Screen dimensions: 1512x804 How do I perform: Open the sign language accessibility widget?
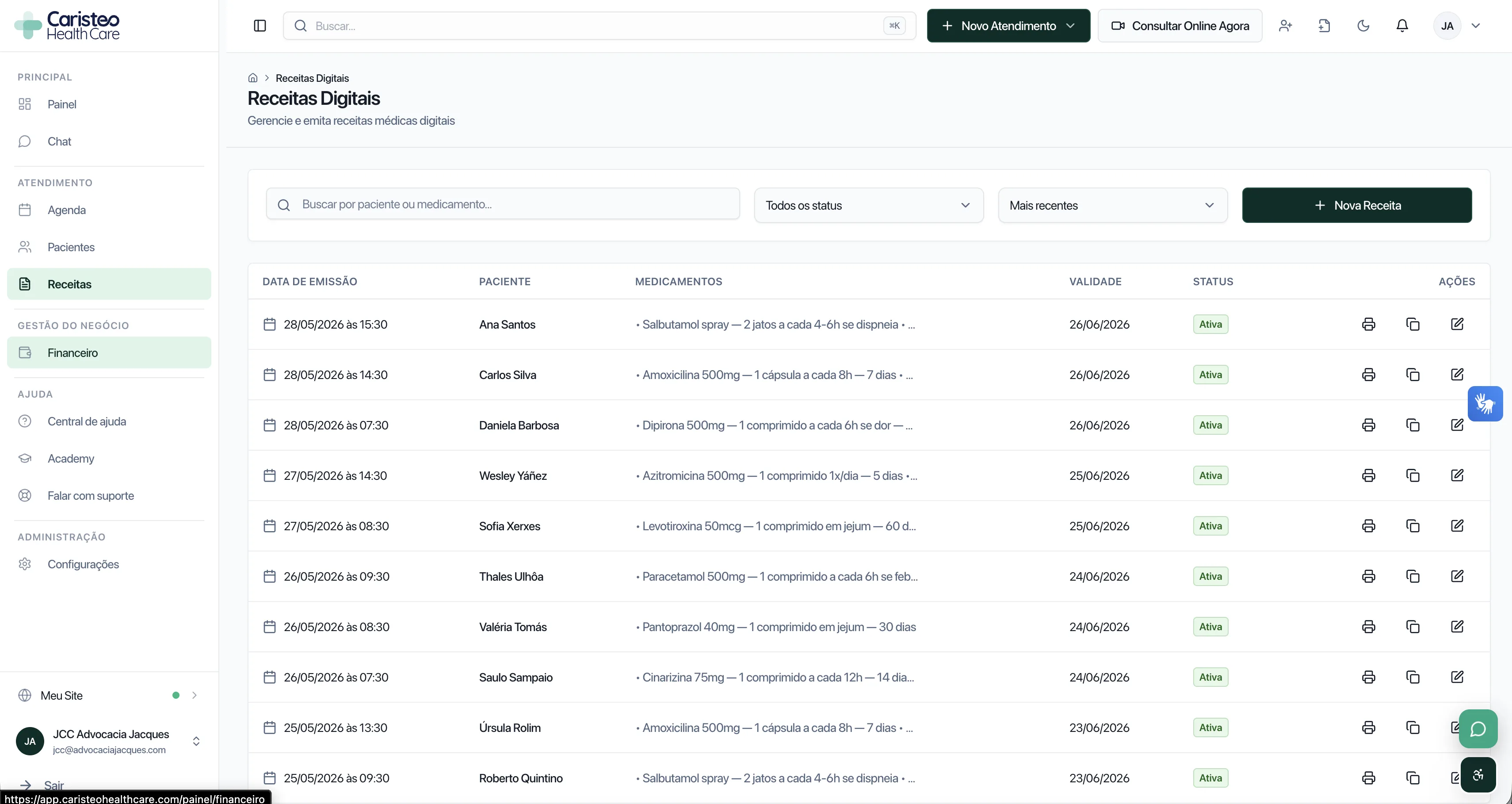(x=1485, y=404)
